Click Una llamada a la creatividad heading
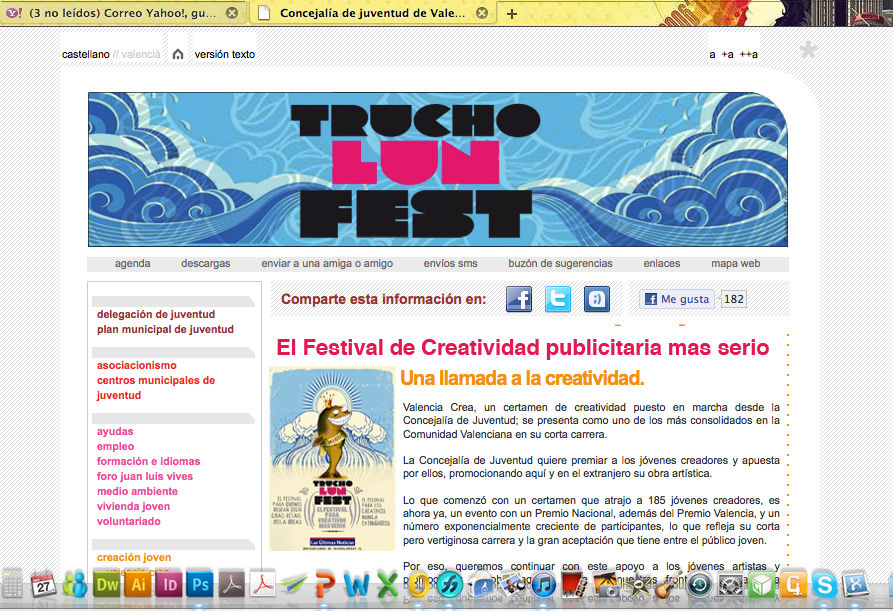Viewport: 893px width, 611px height. pos(522,378)
